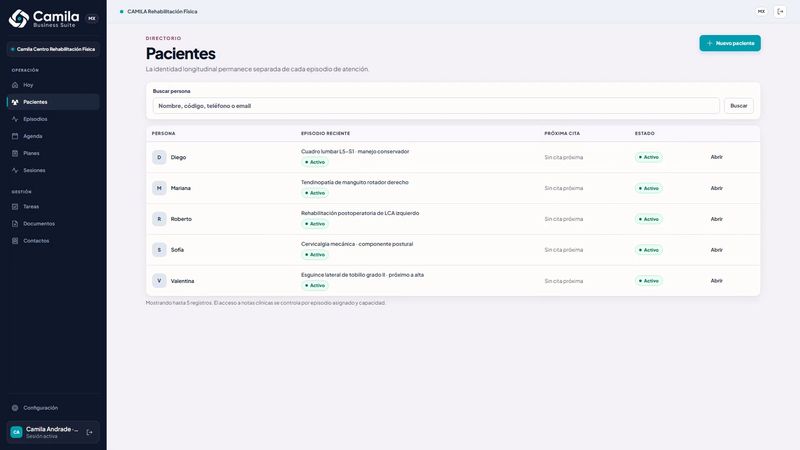800x450 pixels.
Task: Open Valentina's patient record via Abrir
Action: pyautogui.click(x=716, y=281)
